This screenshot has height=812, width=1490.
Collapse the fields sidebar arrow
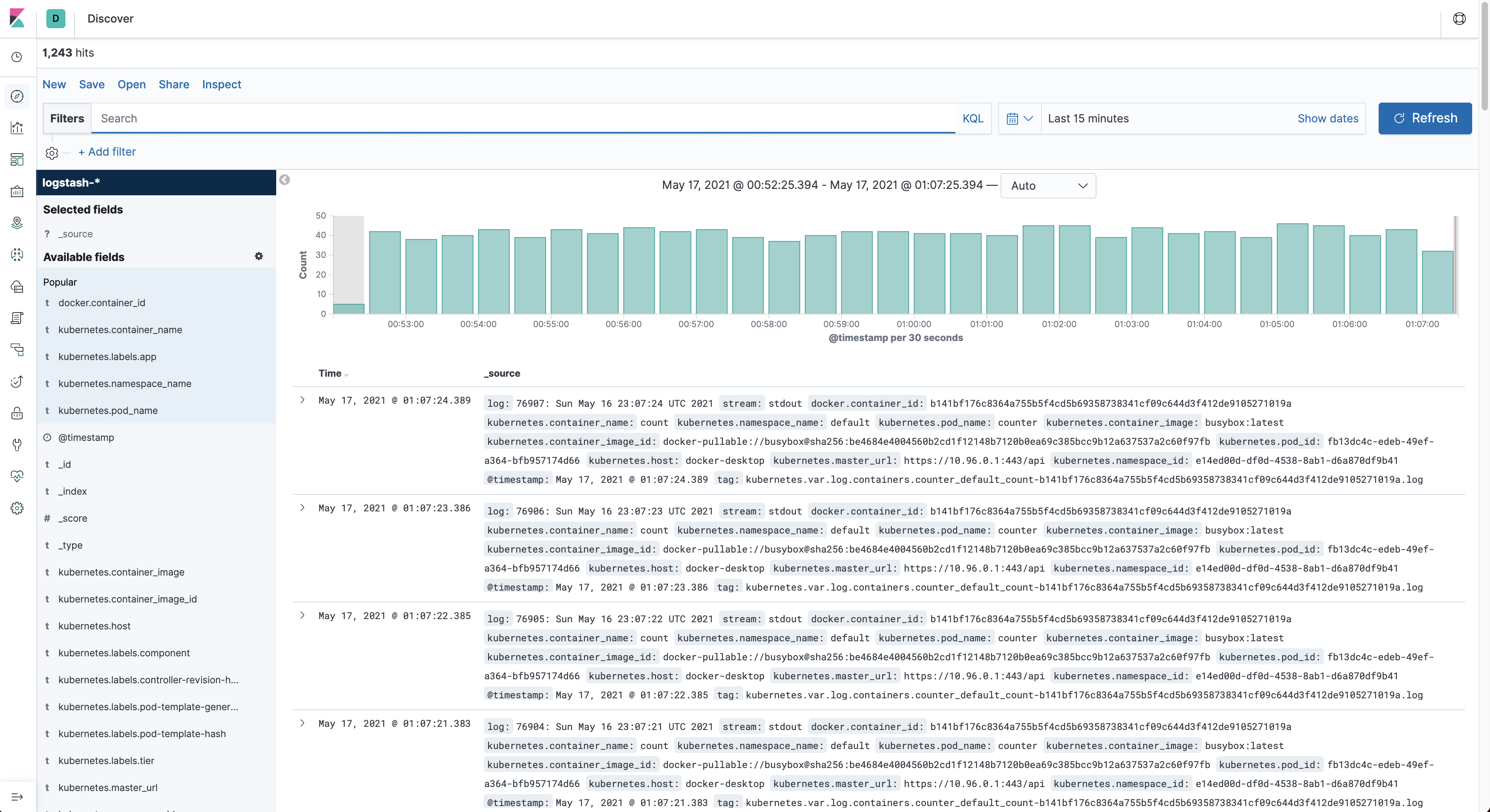pos(285,180)
